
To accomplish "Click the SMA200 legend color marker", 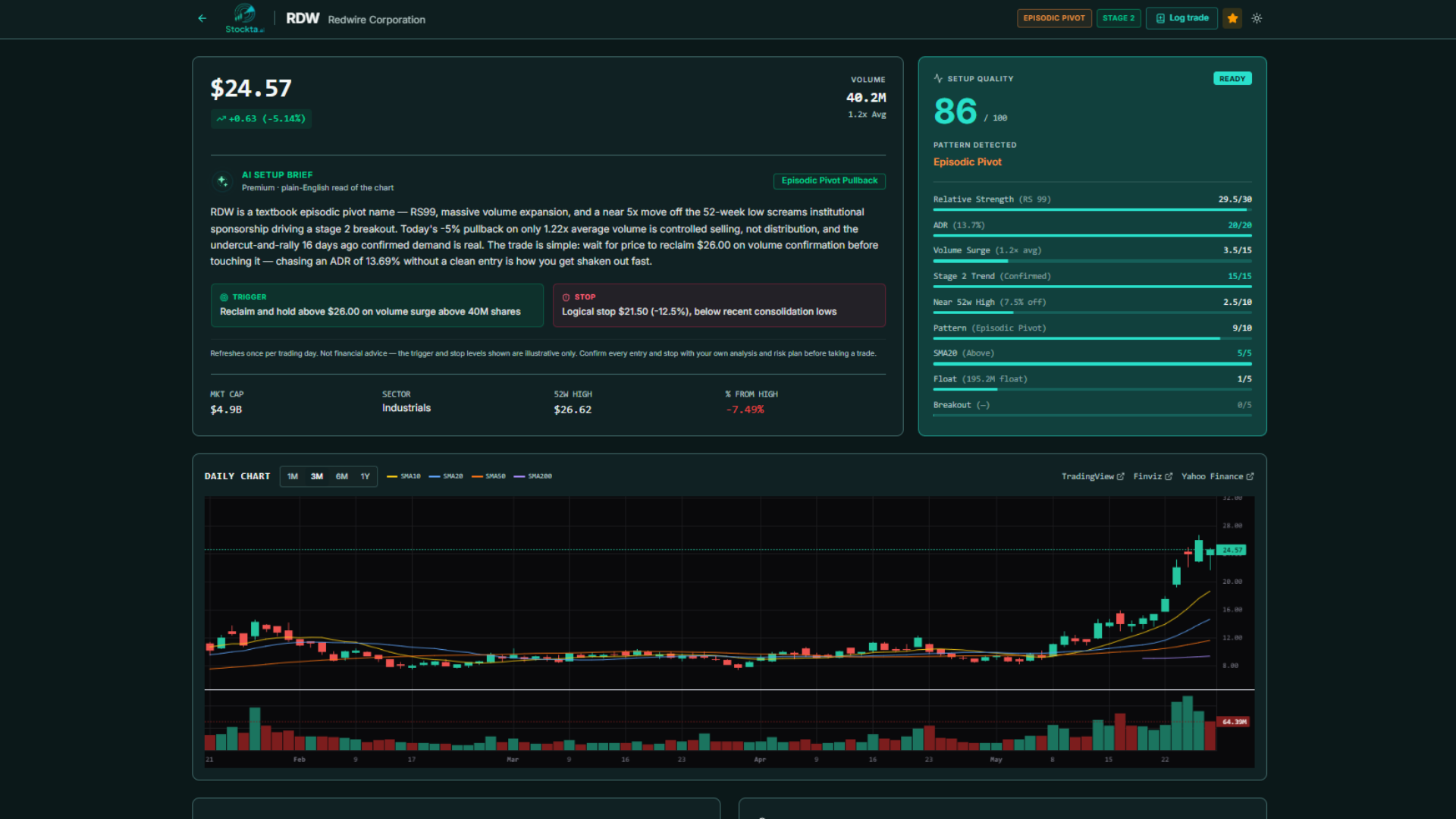I will (519, 476).
